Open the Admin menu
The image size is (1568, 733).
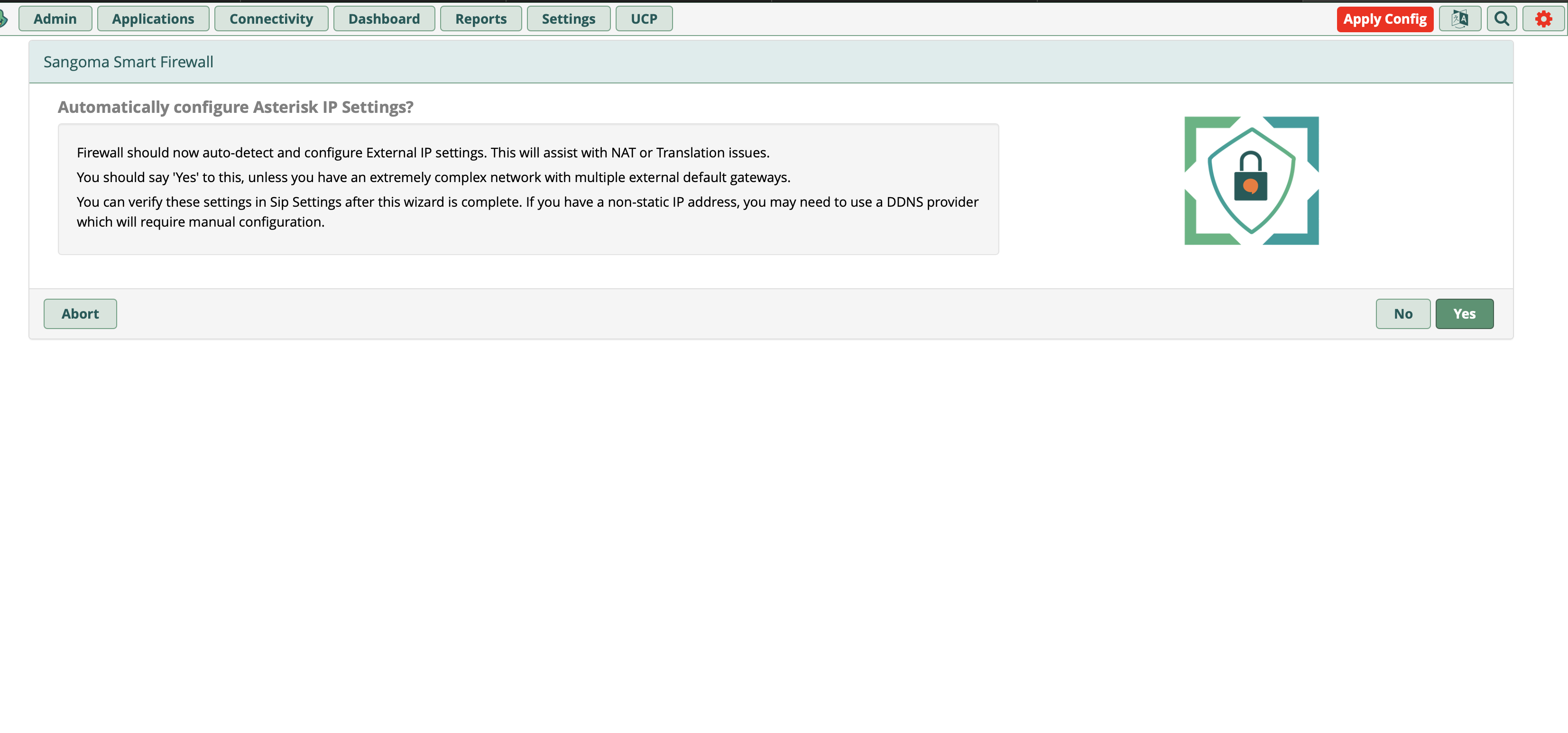click(55, 18)
